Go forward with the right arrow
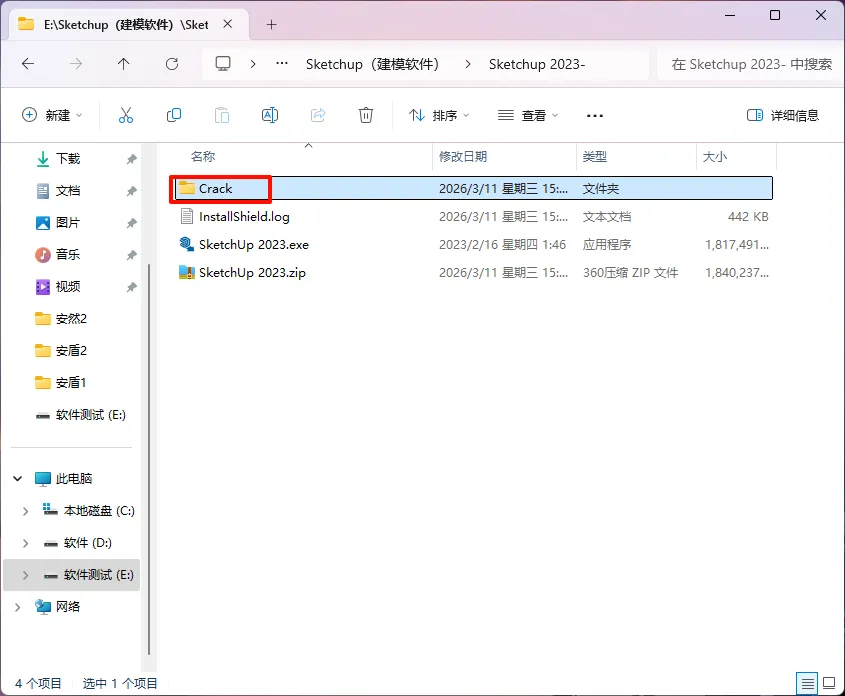The width and height of the screenshot is (845, 696). tap(76, 64)
